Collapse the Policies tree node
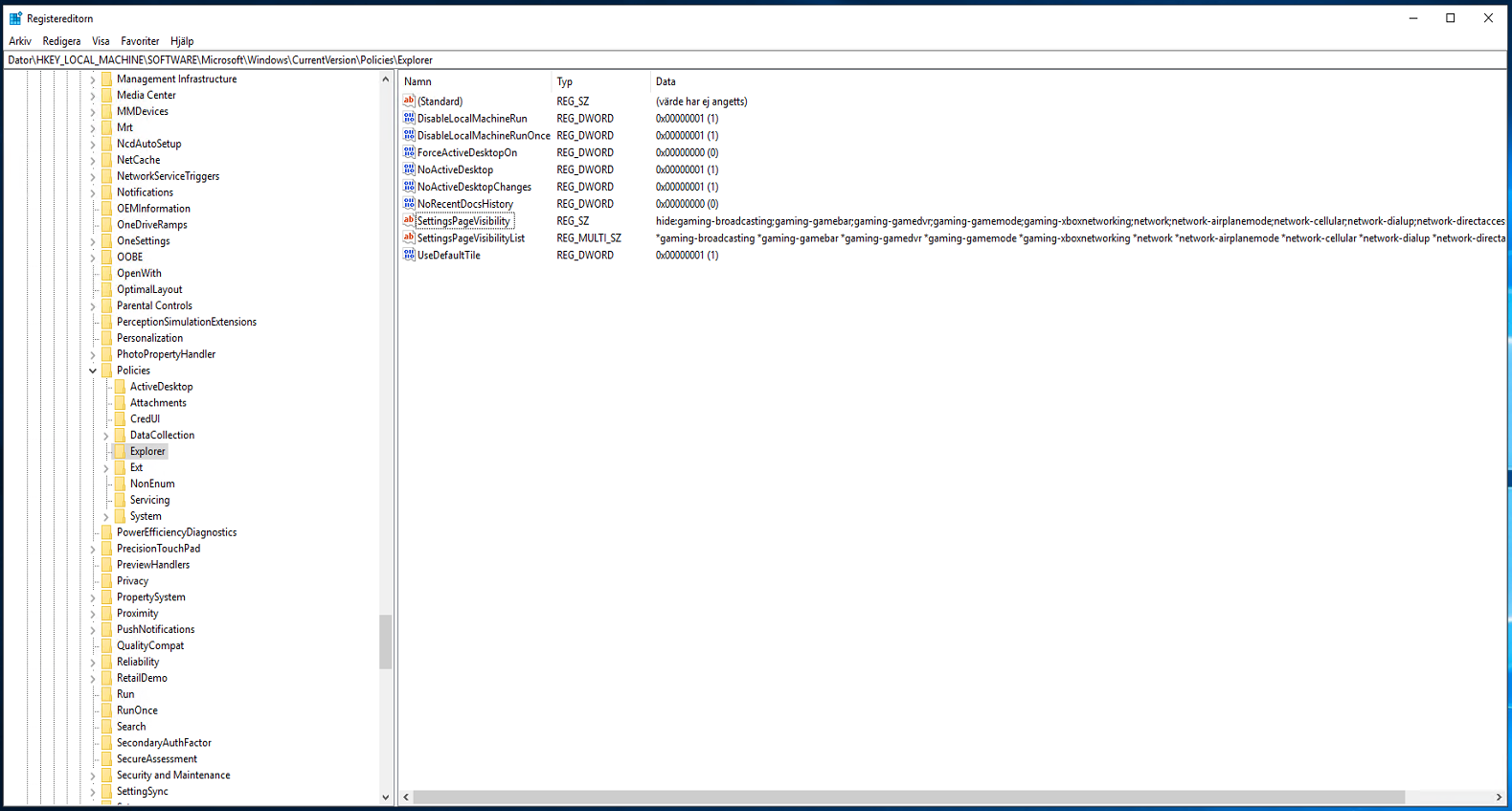Viewport: 1512px width, 811px height. (93, 371)
